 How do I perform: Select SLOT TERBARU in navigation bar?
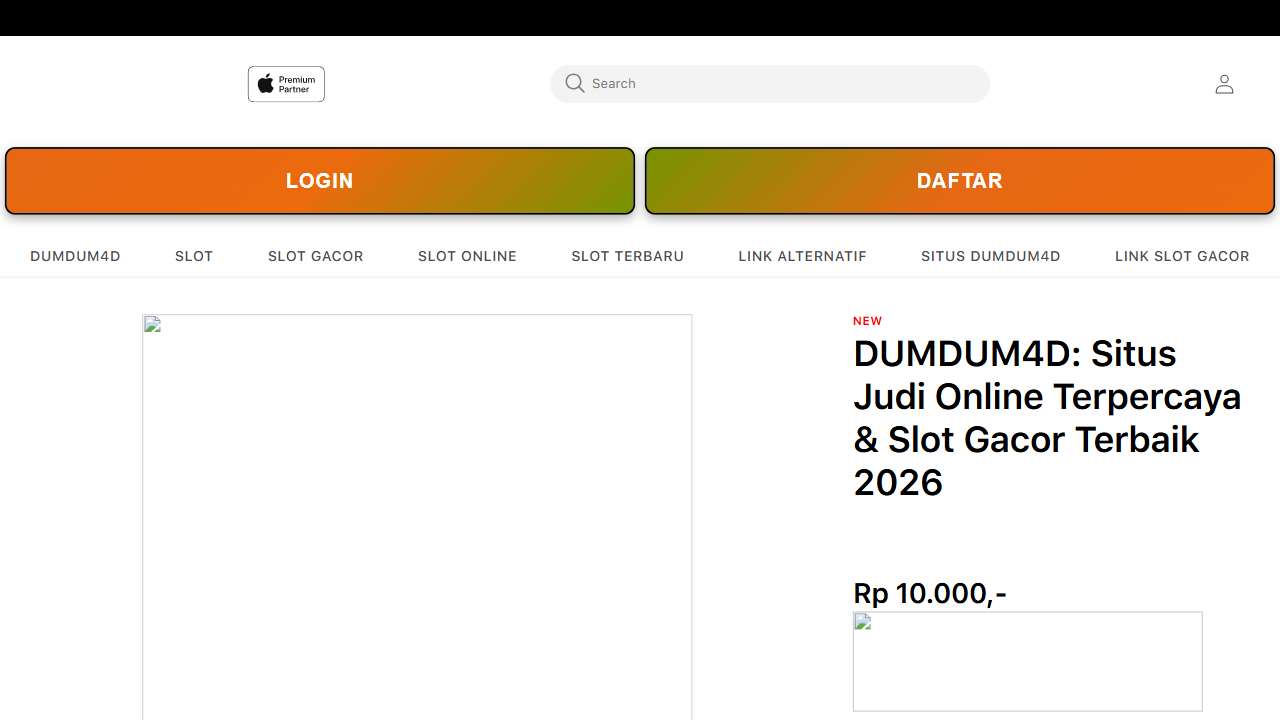pyautogui.click(x=628, y=256)
